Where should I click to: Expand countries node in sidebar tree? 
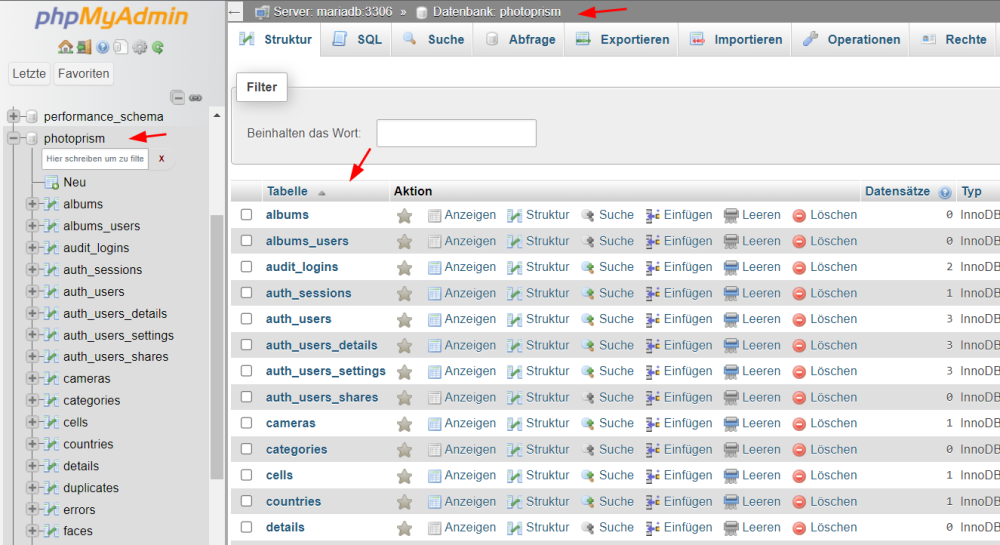pos(32,444)
